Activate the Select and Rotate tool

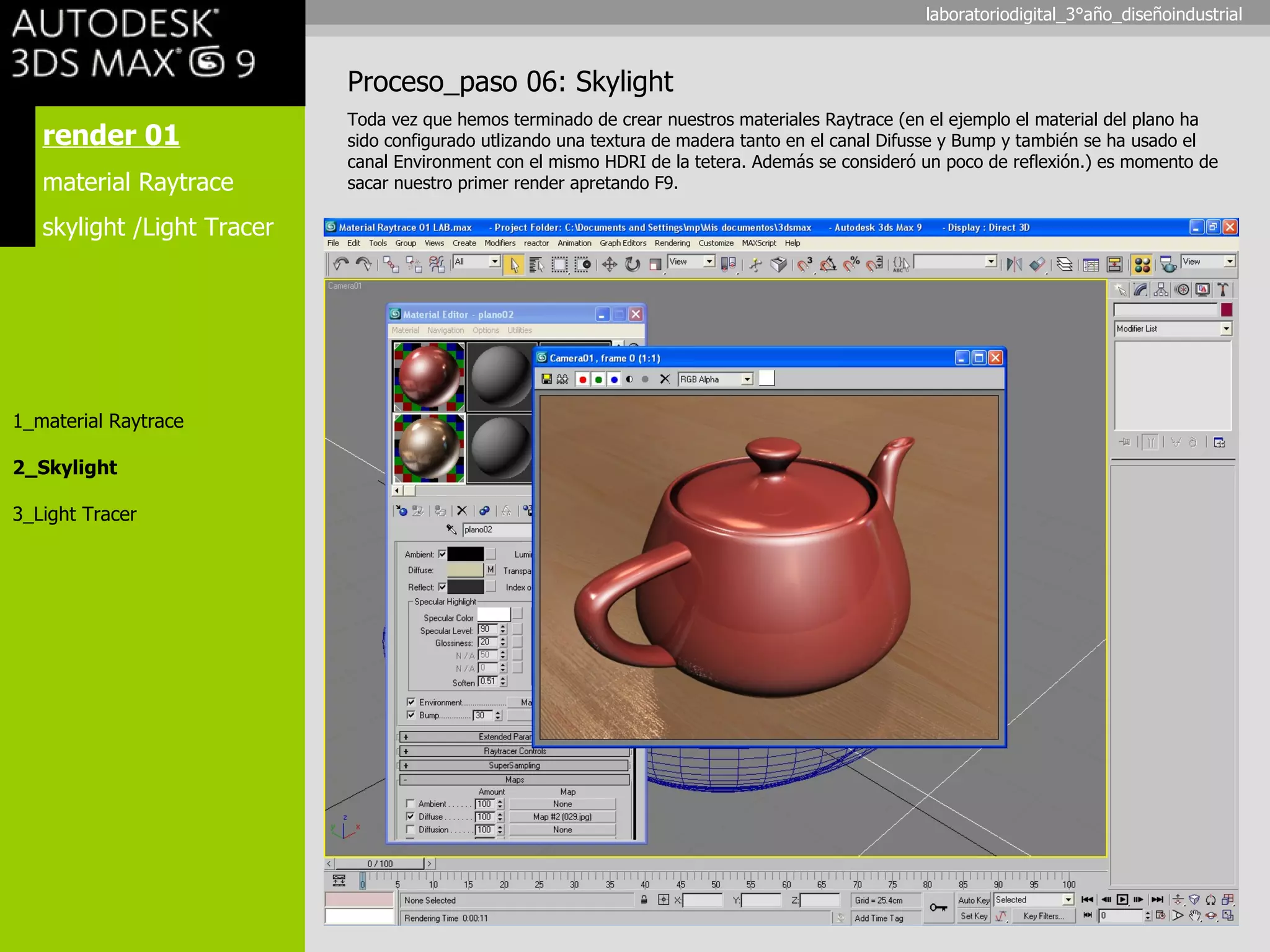tap(633, 265)
